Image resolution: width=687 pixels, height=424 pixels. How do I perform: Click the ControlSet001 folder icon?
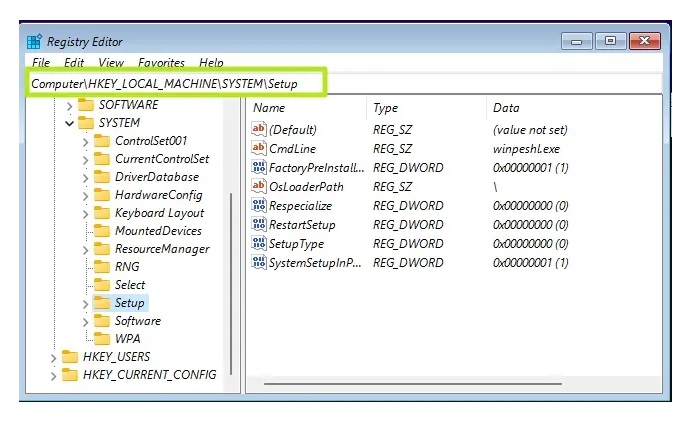[102, 141]
